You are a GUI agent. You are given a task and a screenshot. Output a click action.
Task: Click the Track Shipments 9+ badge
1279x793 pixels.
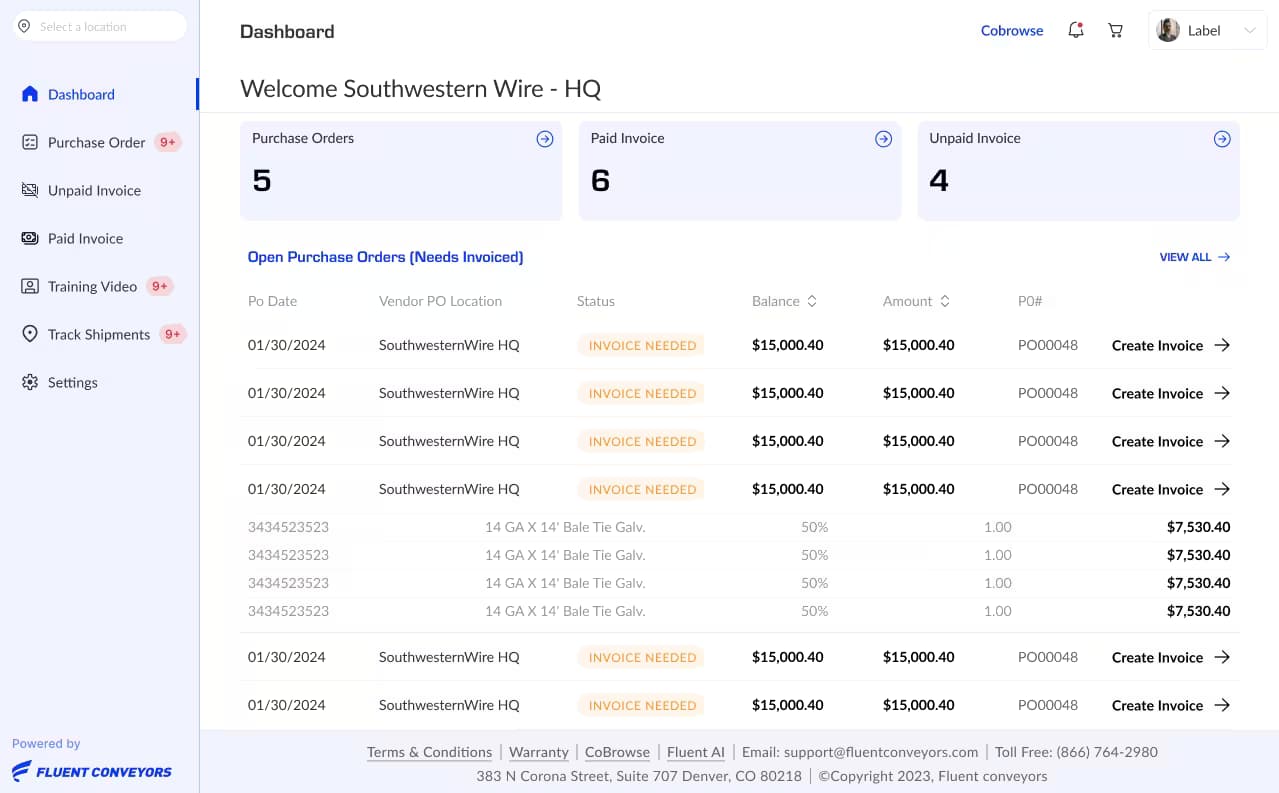click(x=173, y=334)
